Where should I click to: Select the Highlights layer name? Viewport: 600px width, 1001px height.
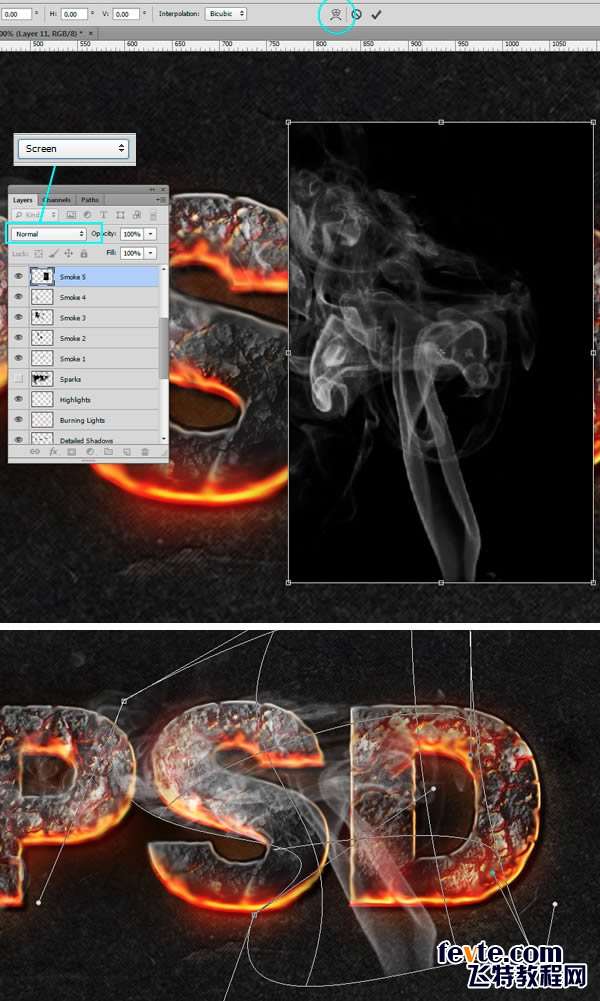click(x=75, y=400)
